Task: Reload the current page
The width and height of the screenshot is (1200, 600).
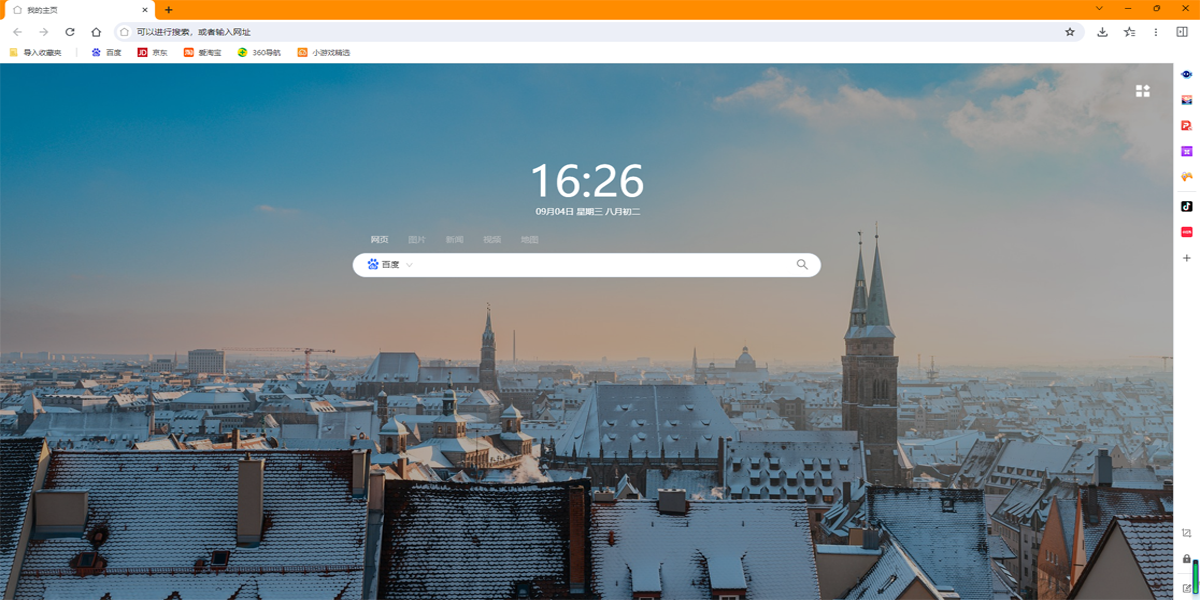Action: pos(70,32)
